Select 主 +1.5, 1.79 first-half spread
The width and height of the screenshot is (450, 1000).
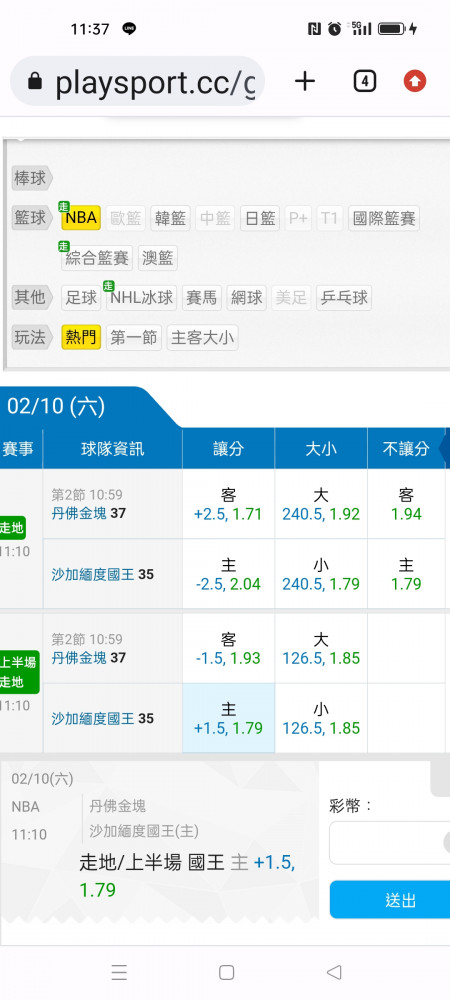(228, 719)
